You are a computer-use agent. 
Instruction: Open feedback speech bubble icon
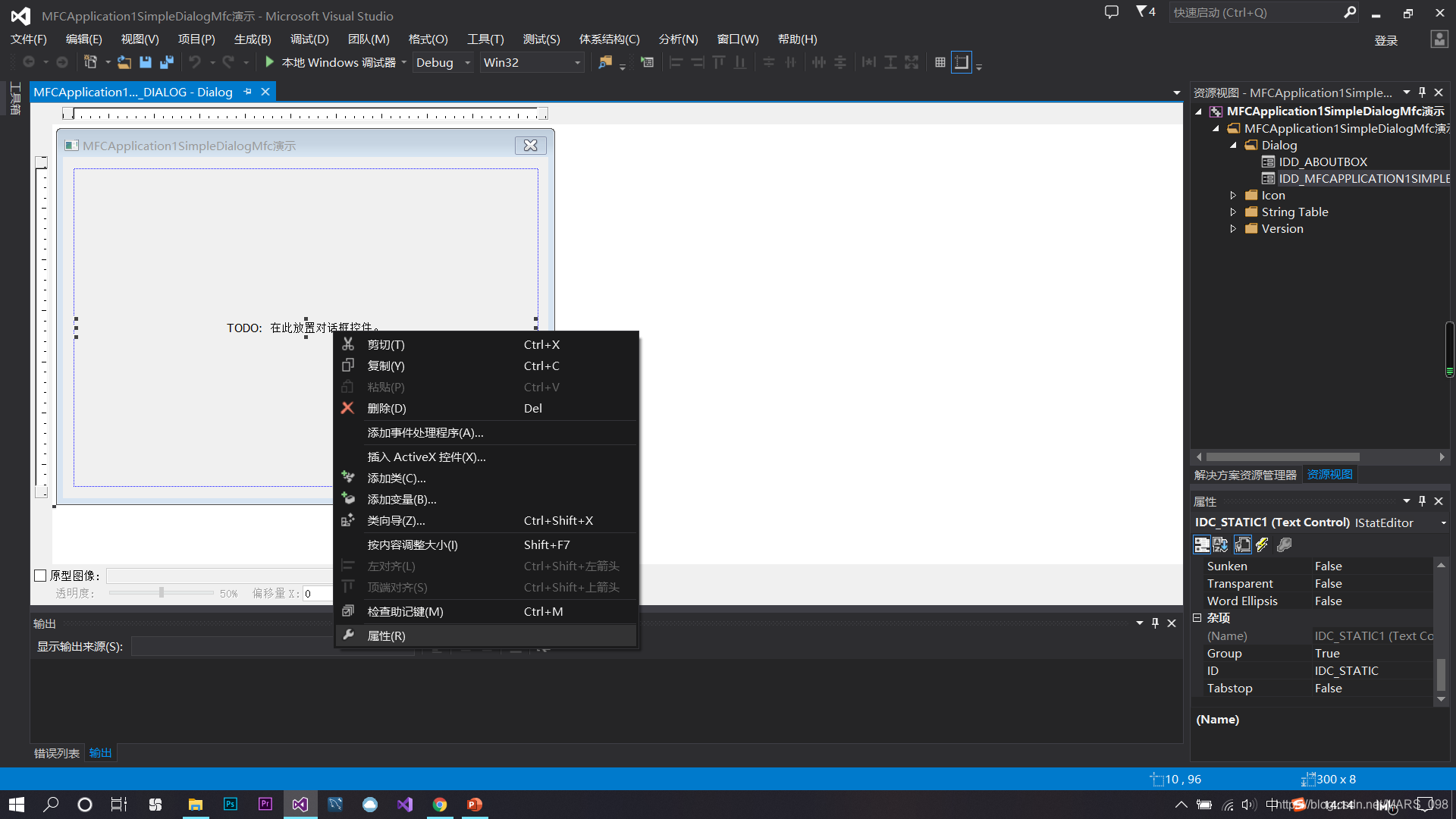click(1111, 12)
